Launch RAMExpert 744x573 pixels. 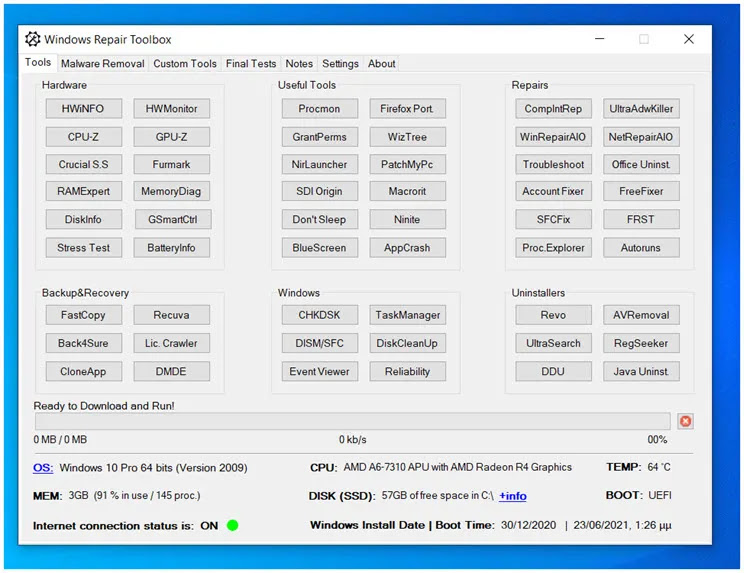click(x=84, y=191)
